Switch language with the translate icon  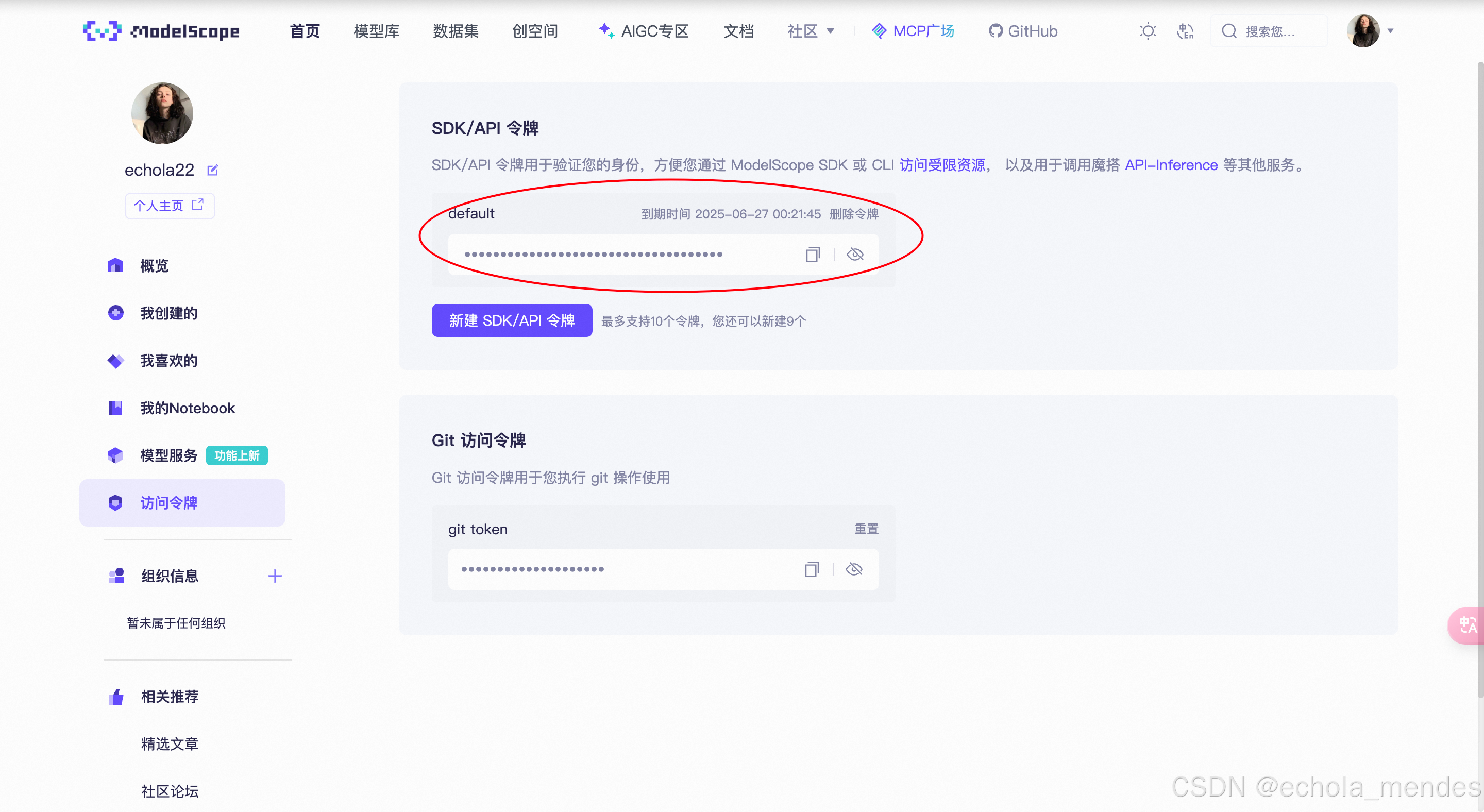(x=1185, y=31)
